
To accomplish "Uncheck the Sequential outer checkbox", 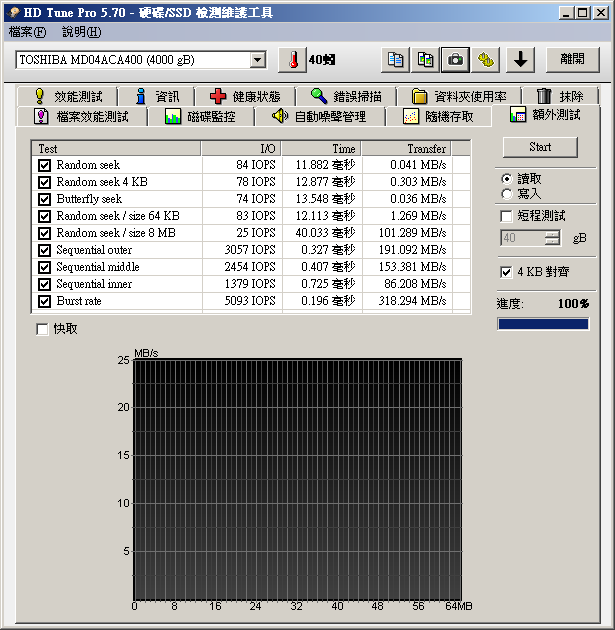I will (44, 250).
